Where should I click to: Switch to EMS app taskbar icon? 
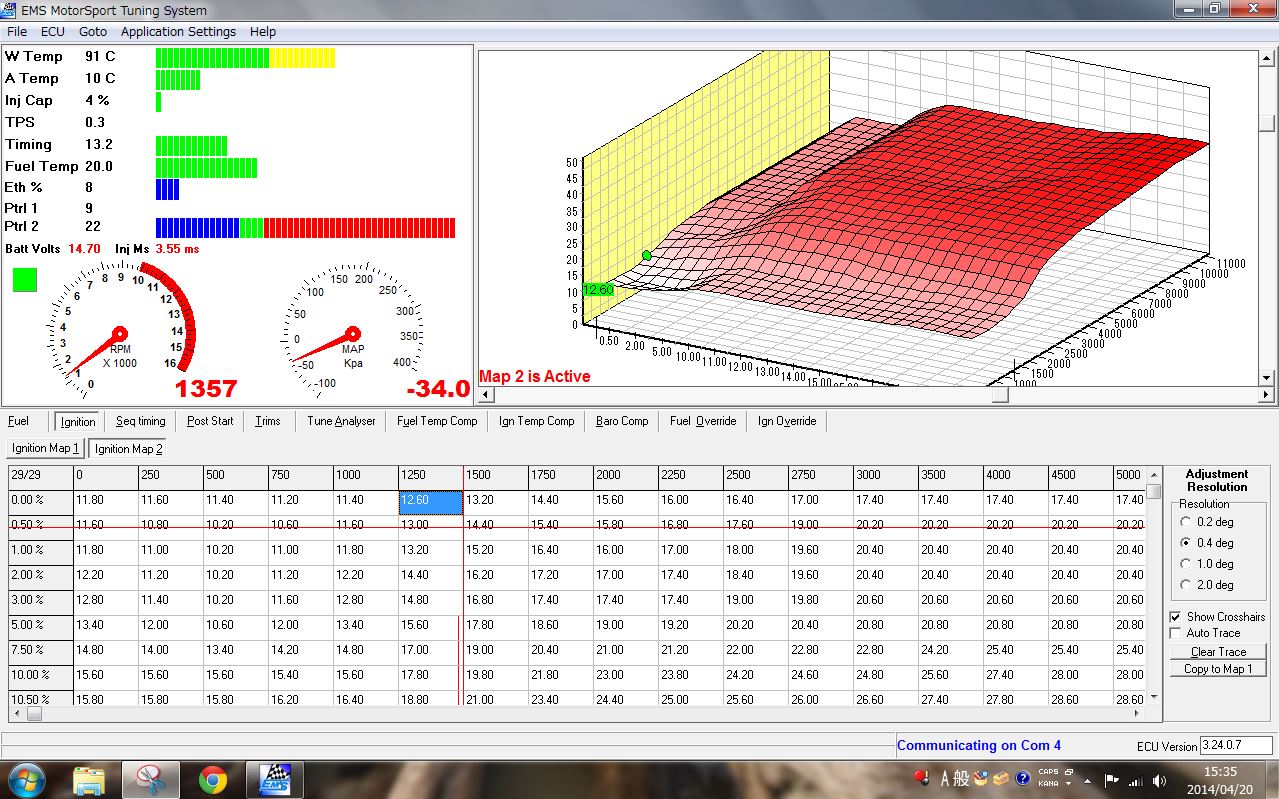pyautogui.click(x=274, y=779)
